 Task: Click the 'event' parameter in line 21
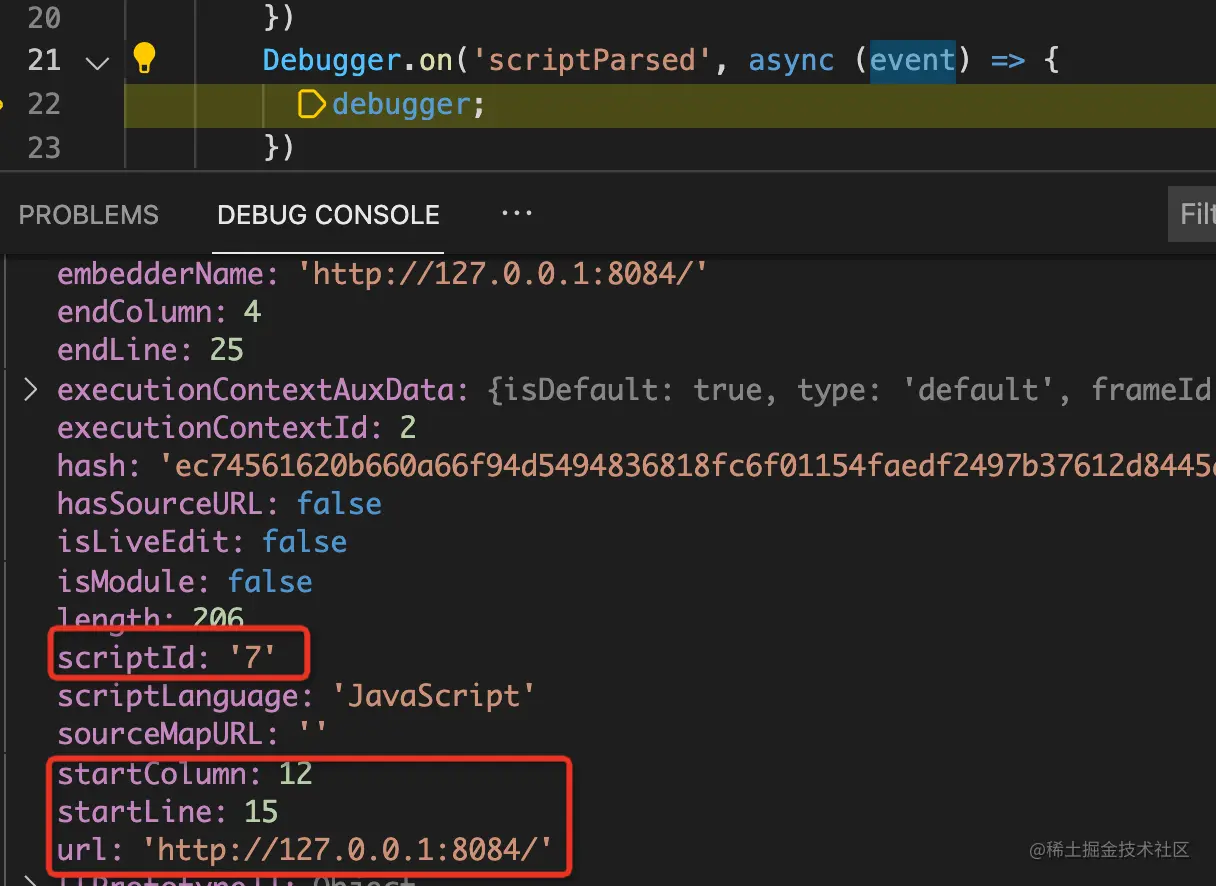[x=912, y=60]
